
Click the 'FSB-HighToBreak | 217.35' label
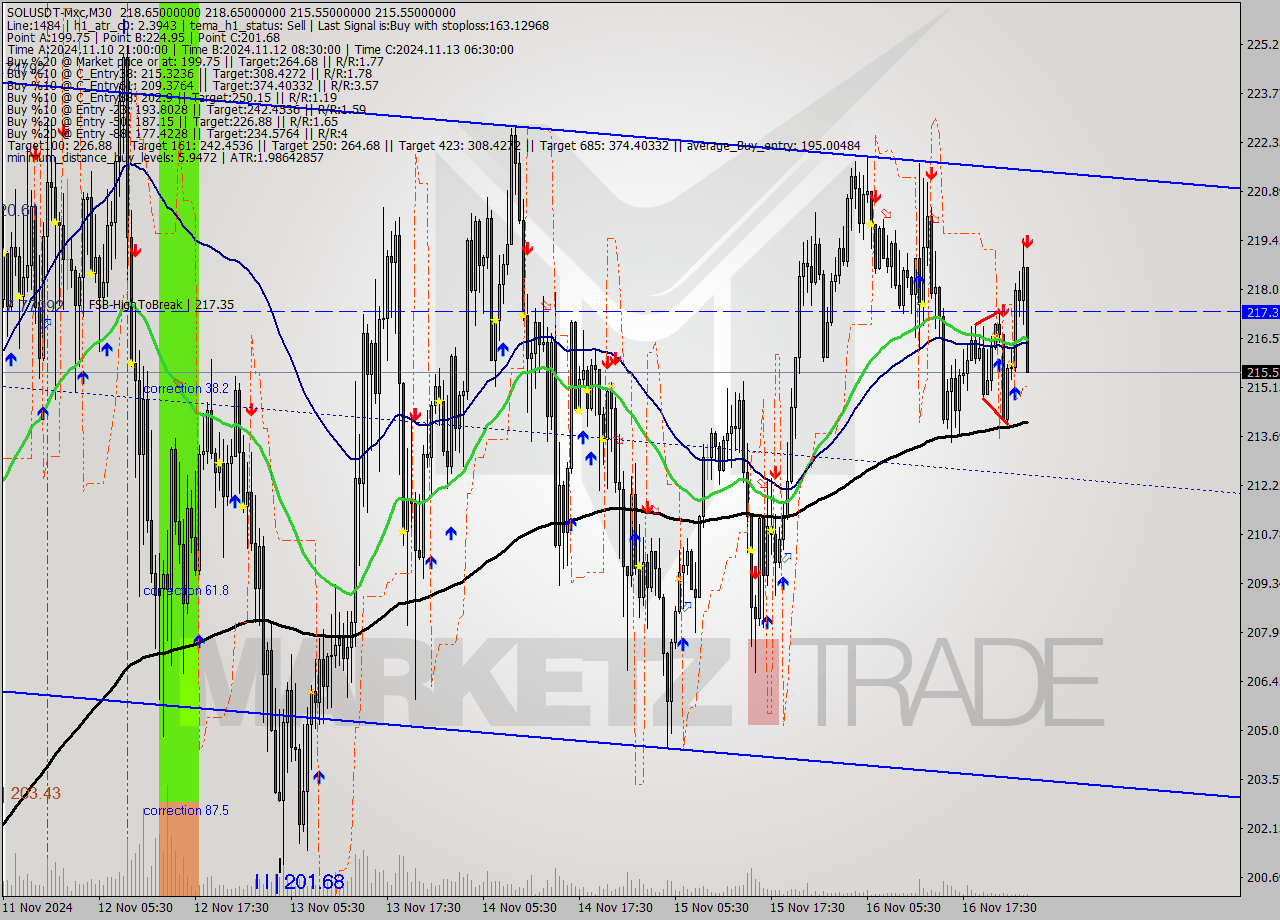161,305
